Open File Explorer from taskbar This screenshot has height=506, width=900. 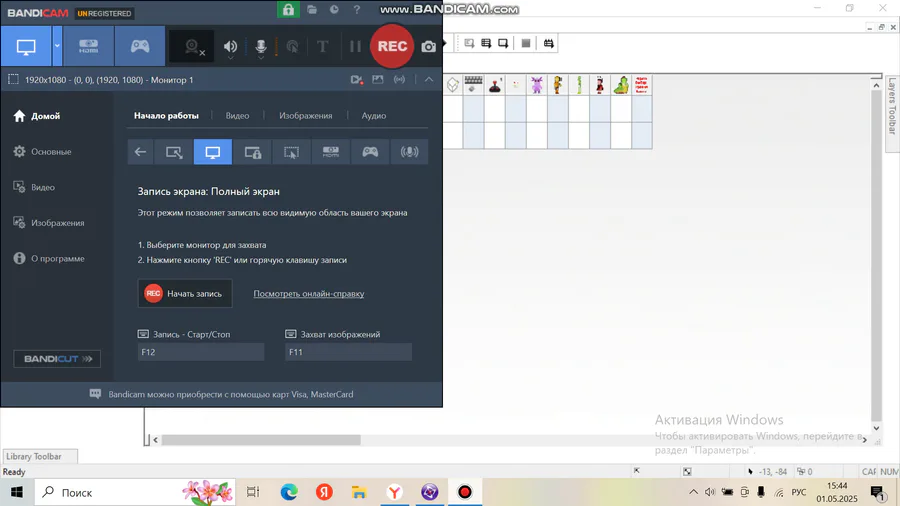[x=359, y=492]
